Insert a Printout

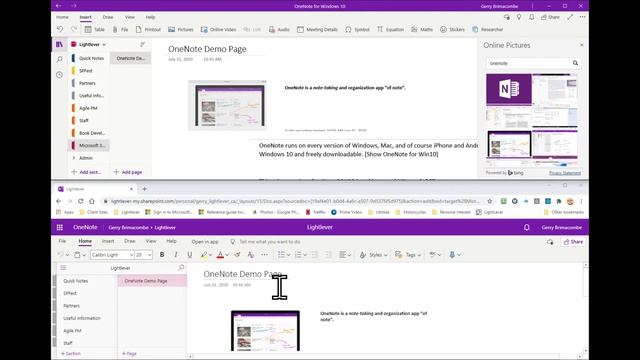pos(148,29)
